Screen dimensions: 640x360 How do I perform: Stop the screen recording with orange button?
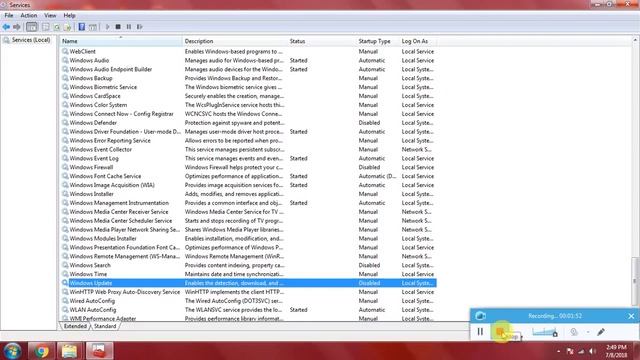pyautogui.click(x=500, y=332)
